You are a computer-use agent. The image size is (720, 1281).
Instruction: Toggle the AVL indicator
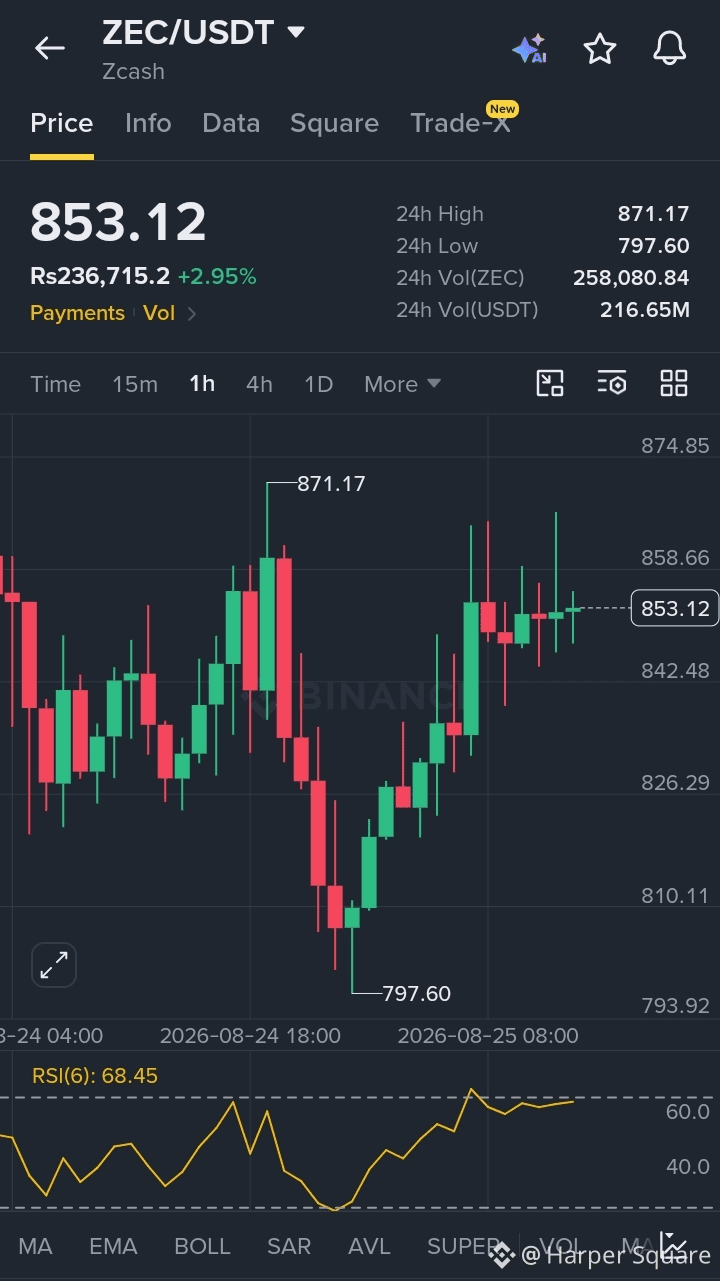[x=369, y=1246]
